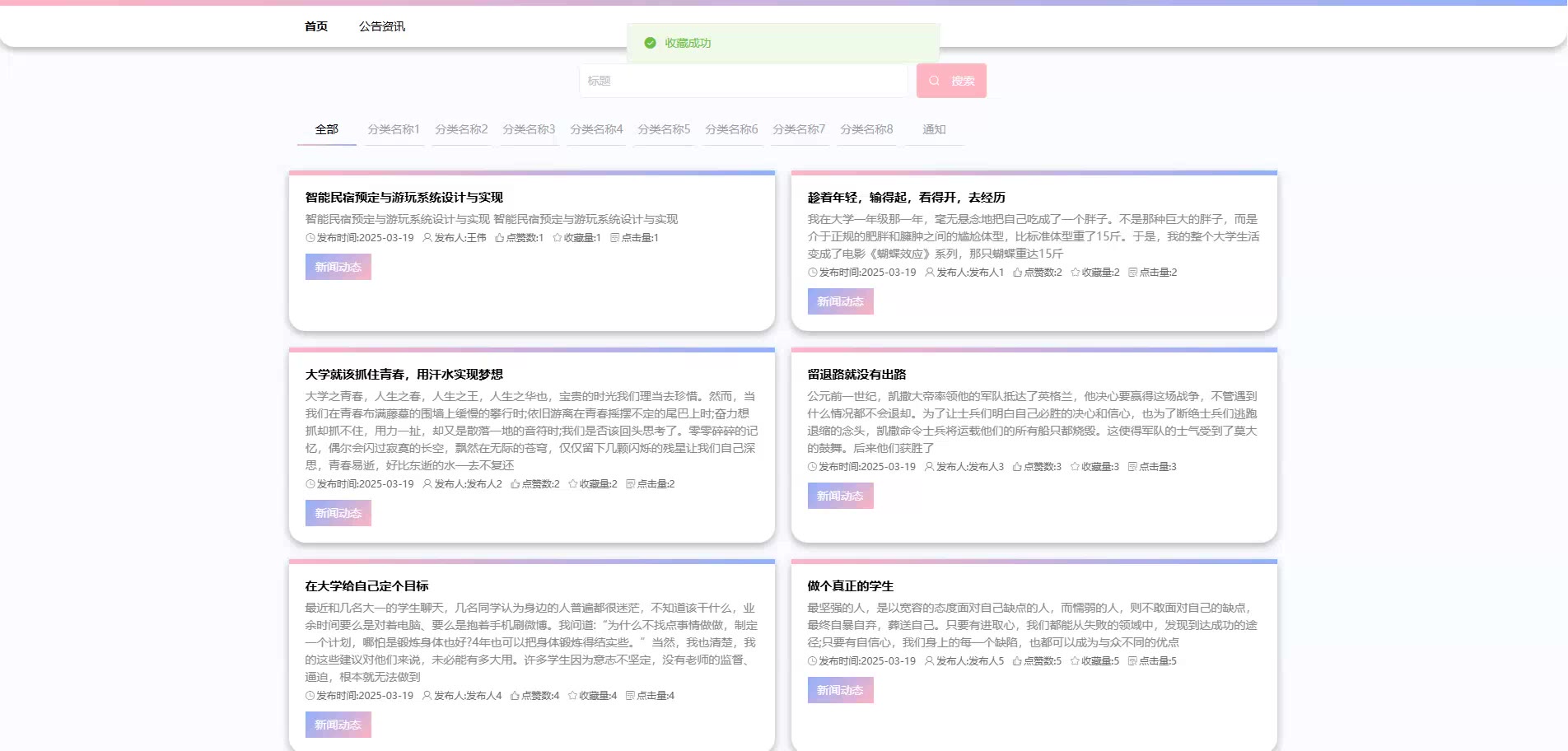Image resolution: width=1568 pixels, height=751 pixels.
Task: Click the click-count icon on the 留退路就没有出路 card
Action: 1133,467
